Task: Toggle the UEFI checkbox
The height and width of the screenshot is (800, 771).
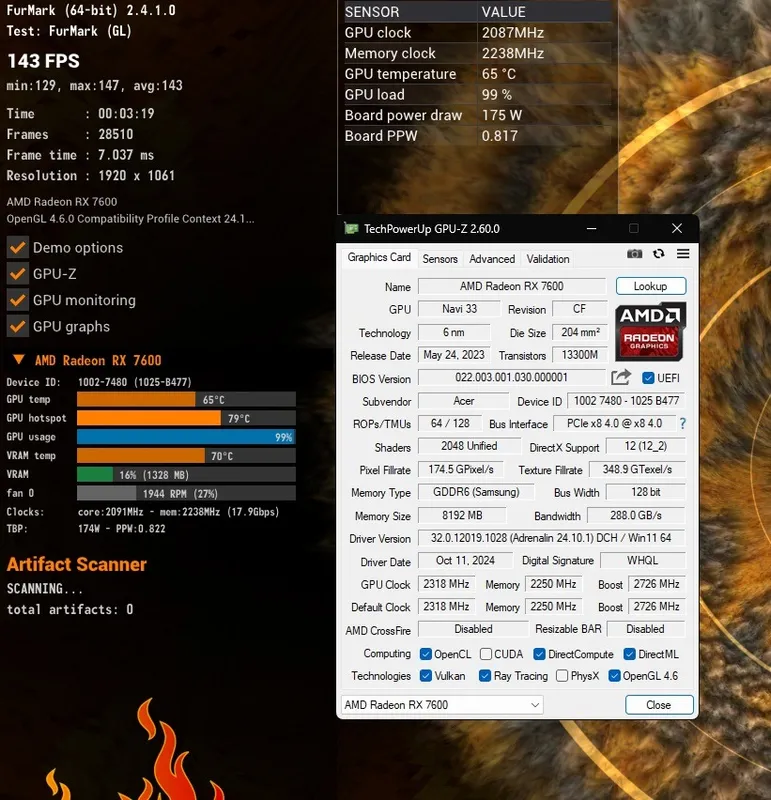Action: [x=648, y=378]
